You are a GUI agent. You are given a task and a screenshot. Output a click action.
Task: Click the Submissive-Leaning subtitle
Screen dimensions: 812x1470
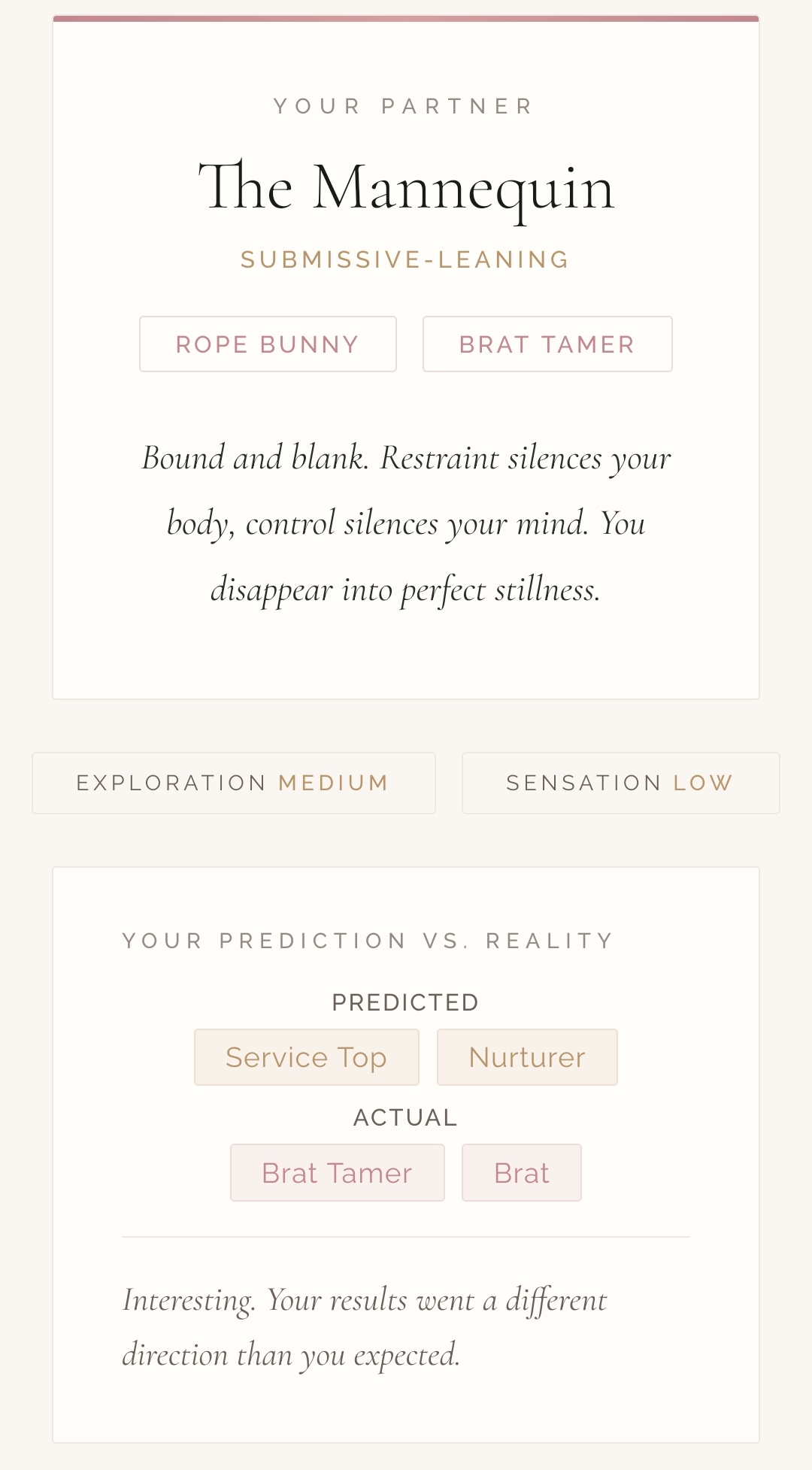(x=406, y=260)
